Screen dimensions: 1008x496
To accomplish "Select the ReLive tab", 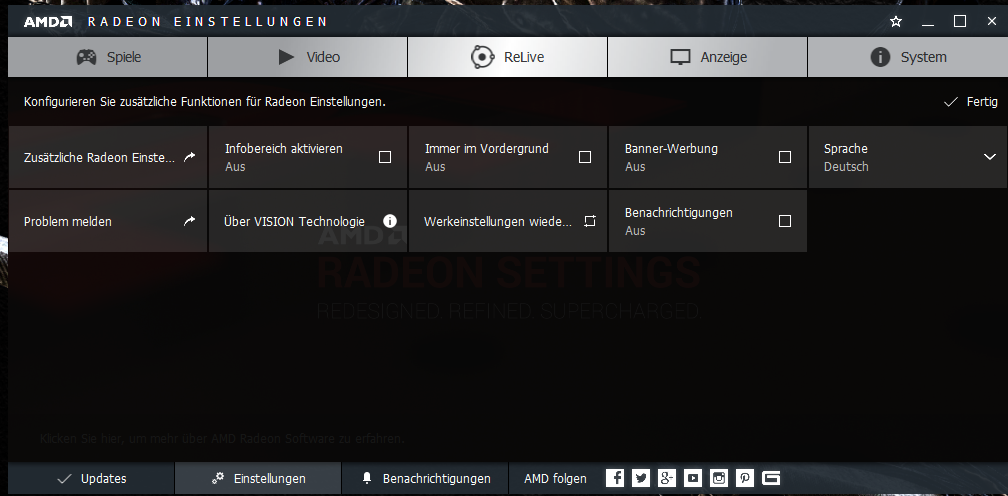I will [507, 57].
